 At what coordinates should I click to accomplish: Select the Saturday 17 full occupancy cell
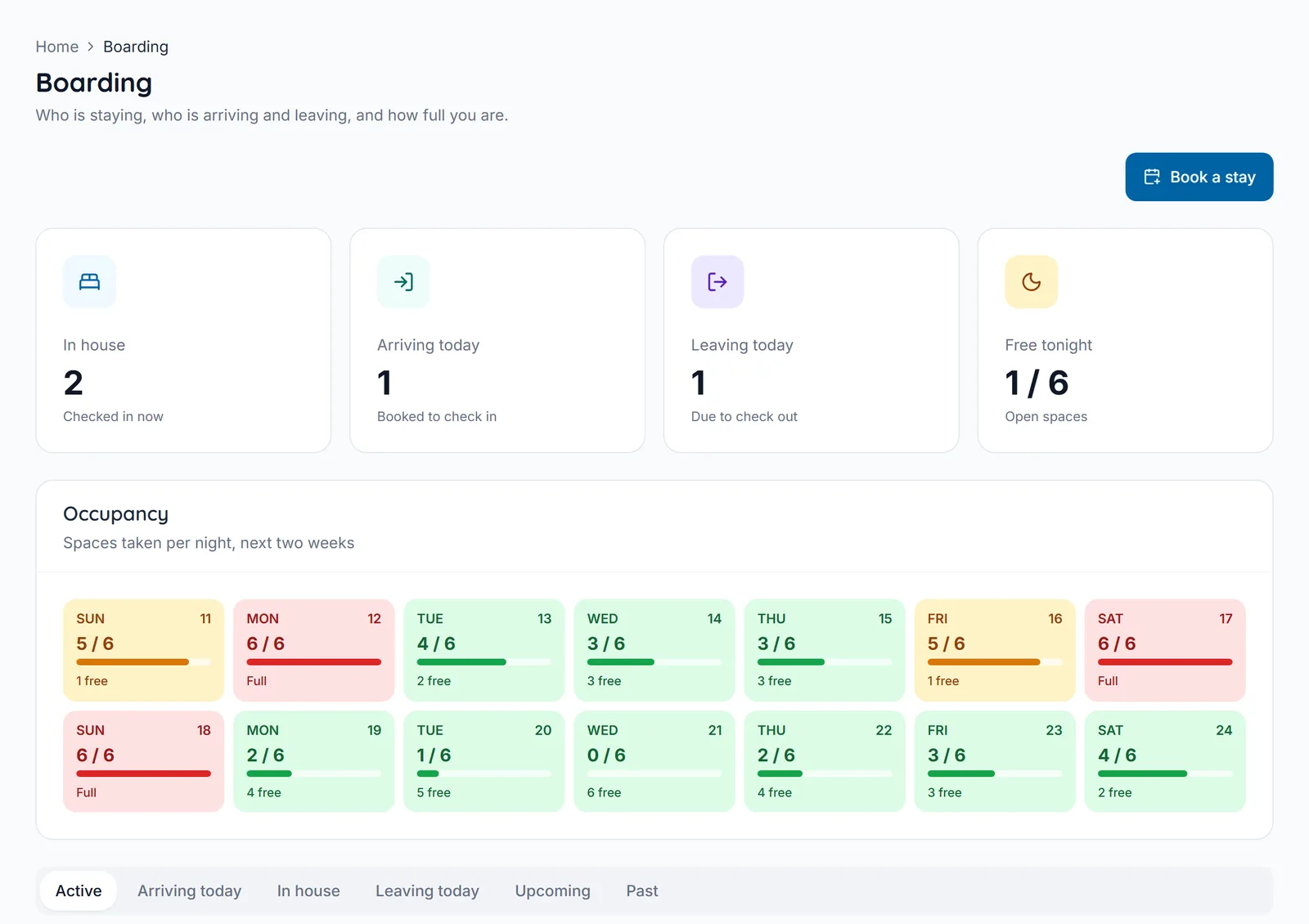(x=1165, y=650)
